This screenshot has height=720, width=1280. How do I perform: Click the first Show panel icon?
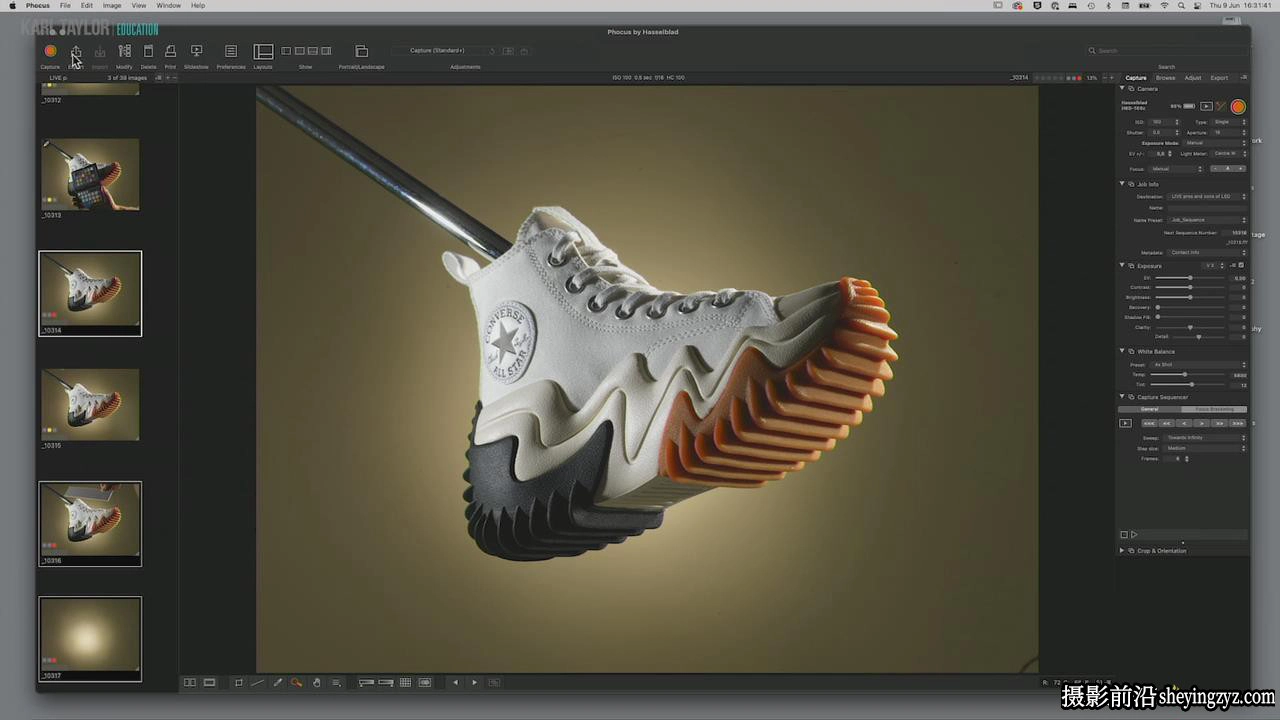pos(286,51)
